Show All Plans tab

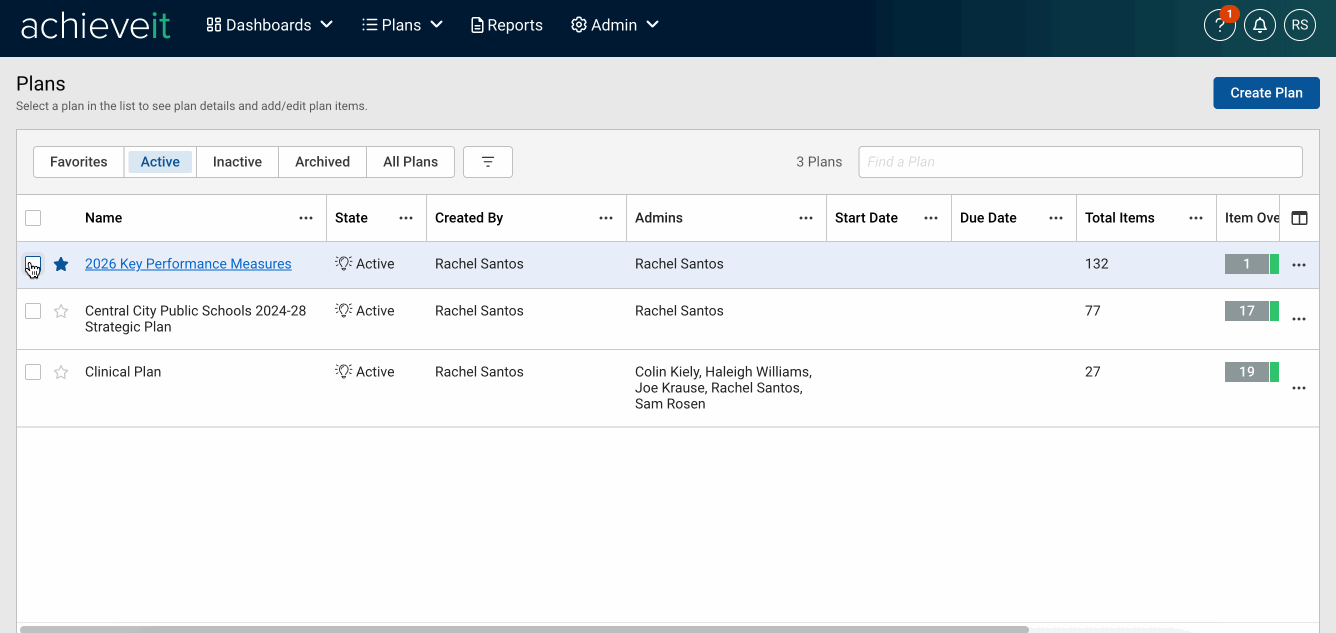coord(411,162)
